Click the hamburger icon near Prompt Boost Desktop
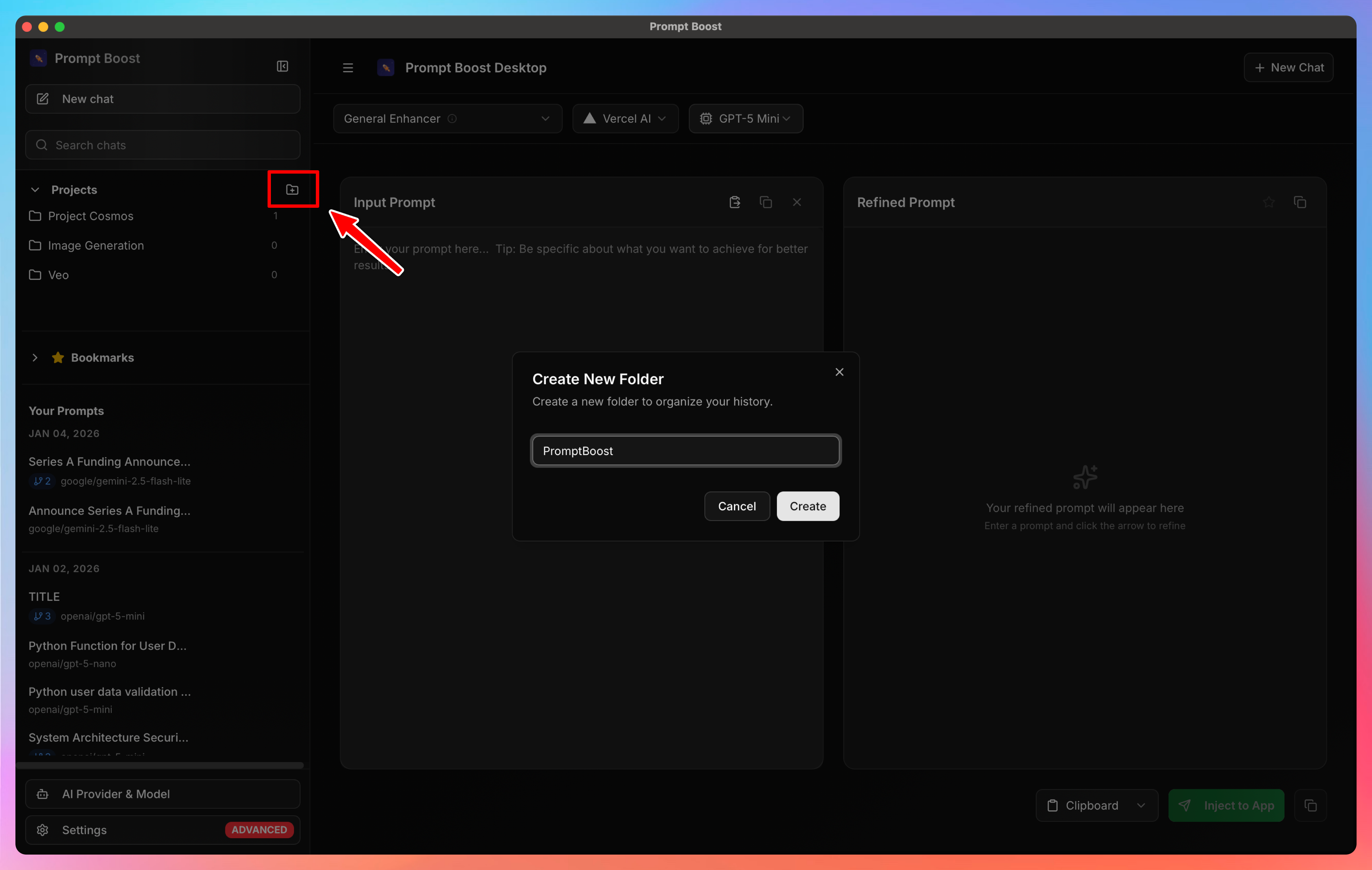This screenshot has width=1372, height=870. point(348,67)
